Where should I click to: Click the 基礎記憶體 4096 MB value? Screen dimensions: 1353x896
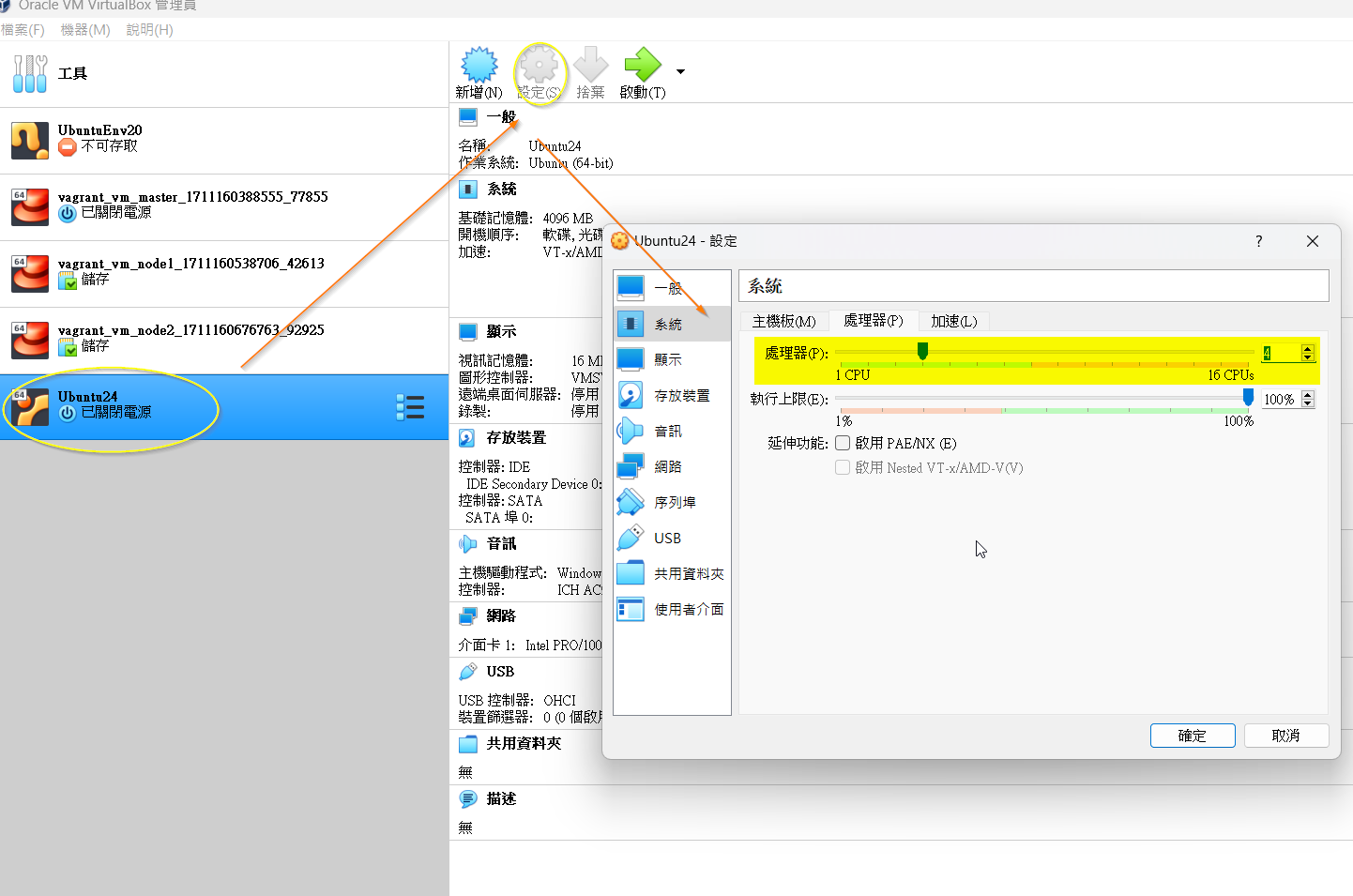point(568,219)
